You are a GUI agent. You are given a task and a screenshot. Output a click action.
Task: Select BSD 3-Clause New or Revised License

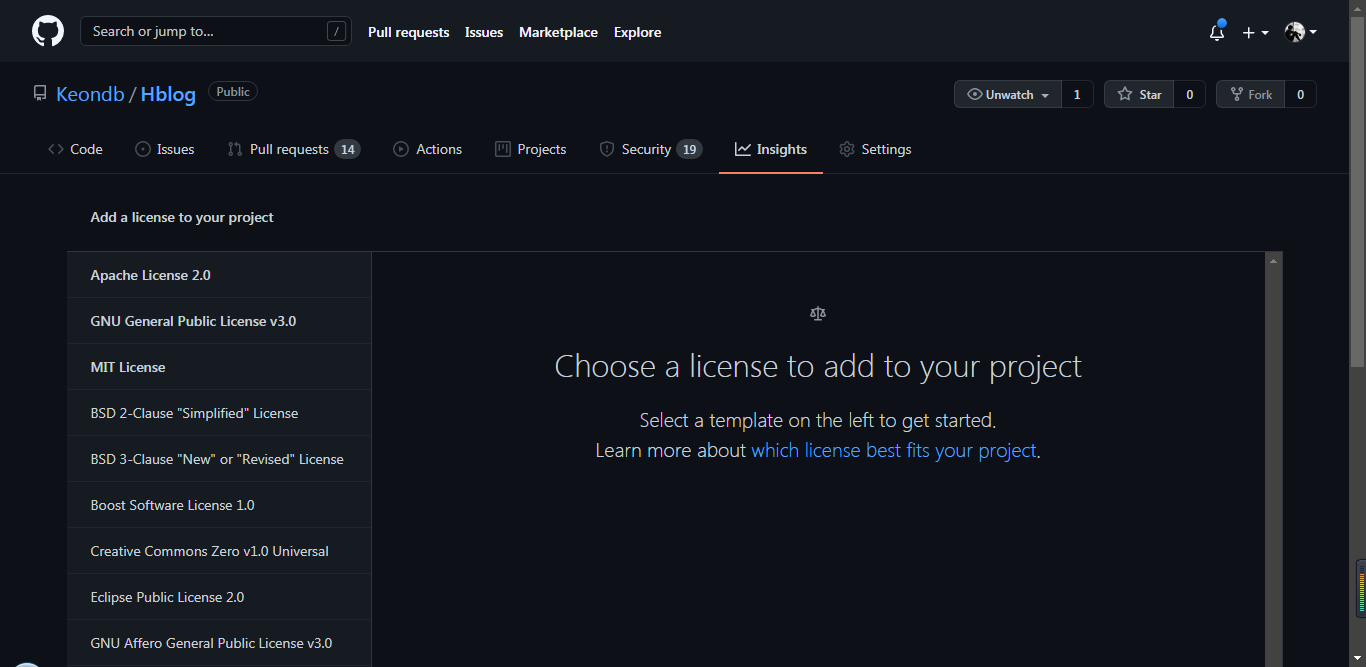tap(219, 459)
